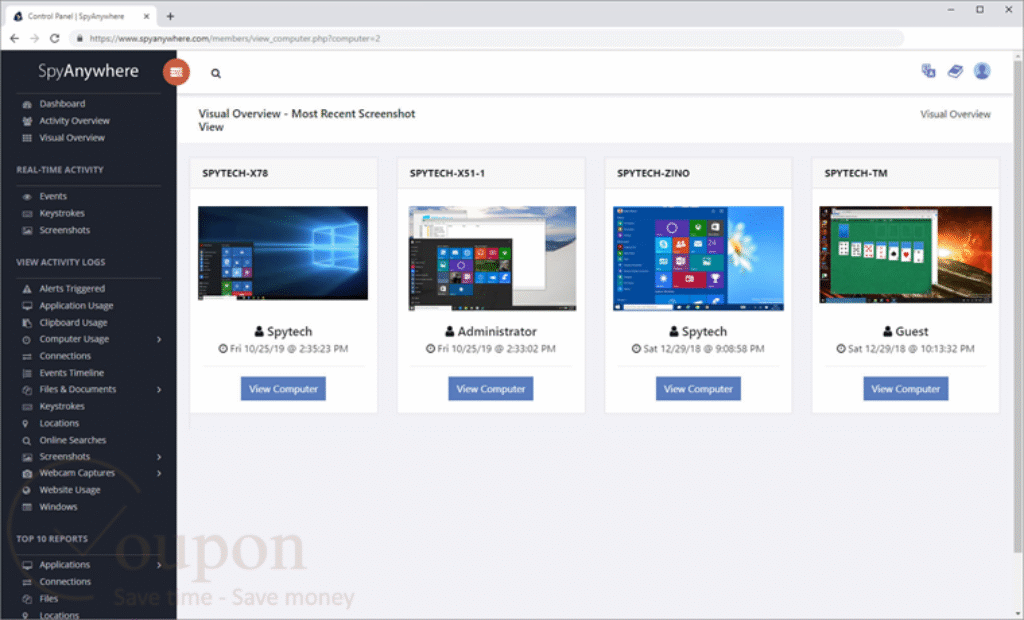Click the Visual Overview breadcrumb link
1024x620 pixels.
955,114
